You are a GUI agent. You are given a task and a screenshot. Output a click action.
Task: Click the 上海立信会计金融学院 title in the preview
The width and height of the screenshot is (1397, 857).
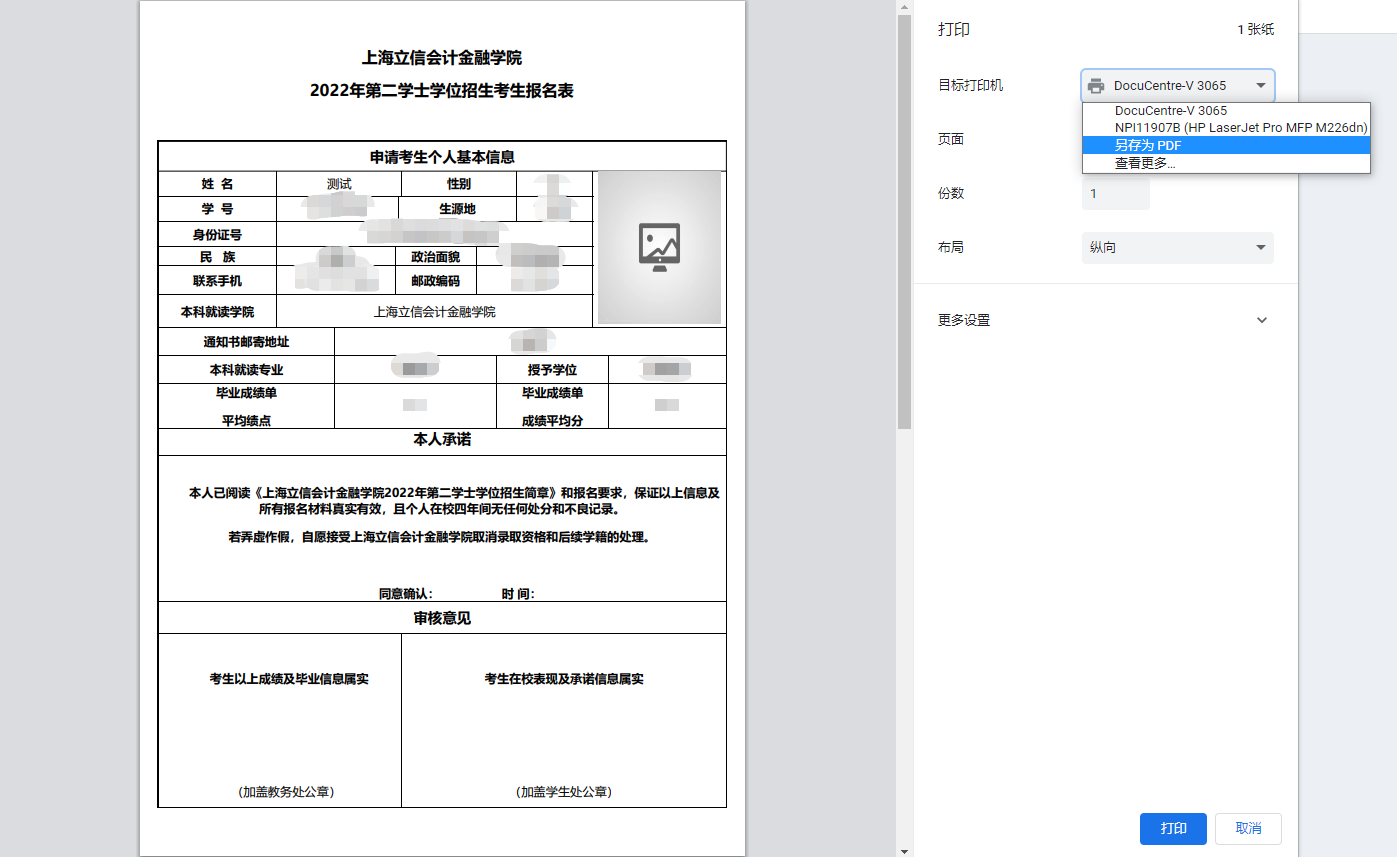tap(442, 58)
